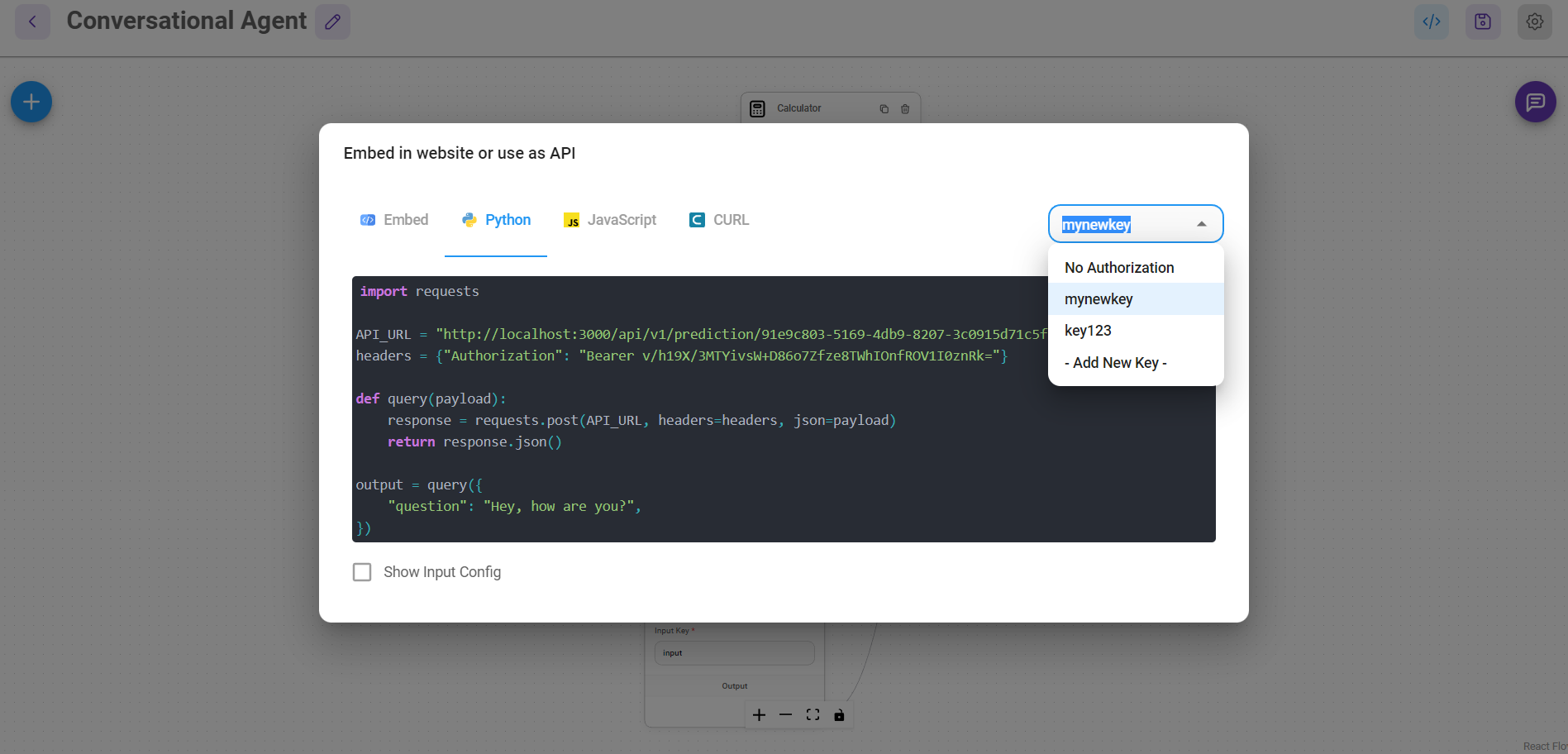Edit the Conversational Agent name pencil icon
The height and width of the screenshot is (754, 1568).
pos(332,21)
